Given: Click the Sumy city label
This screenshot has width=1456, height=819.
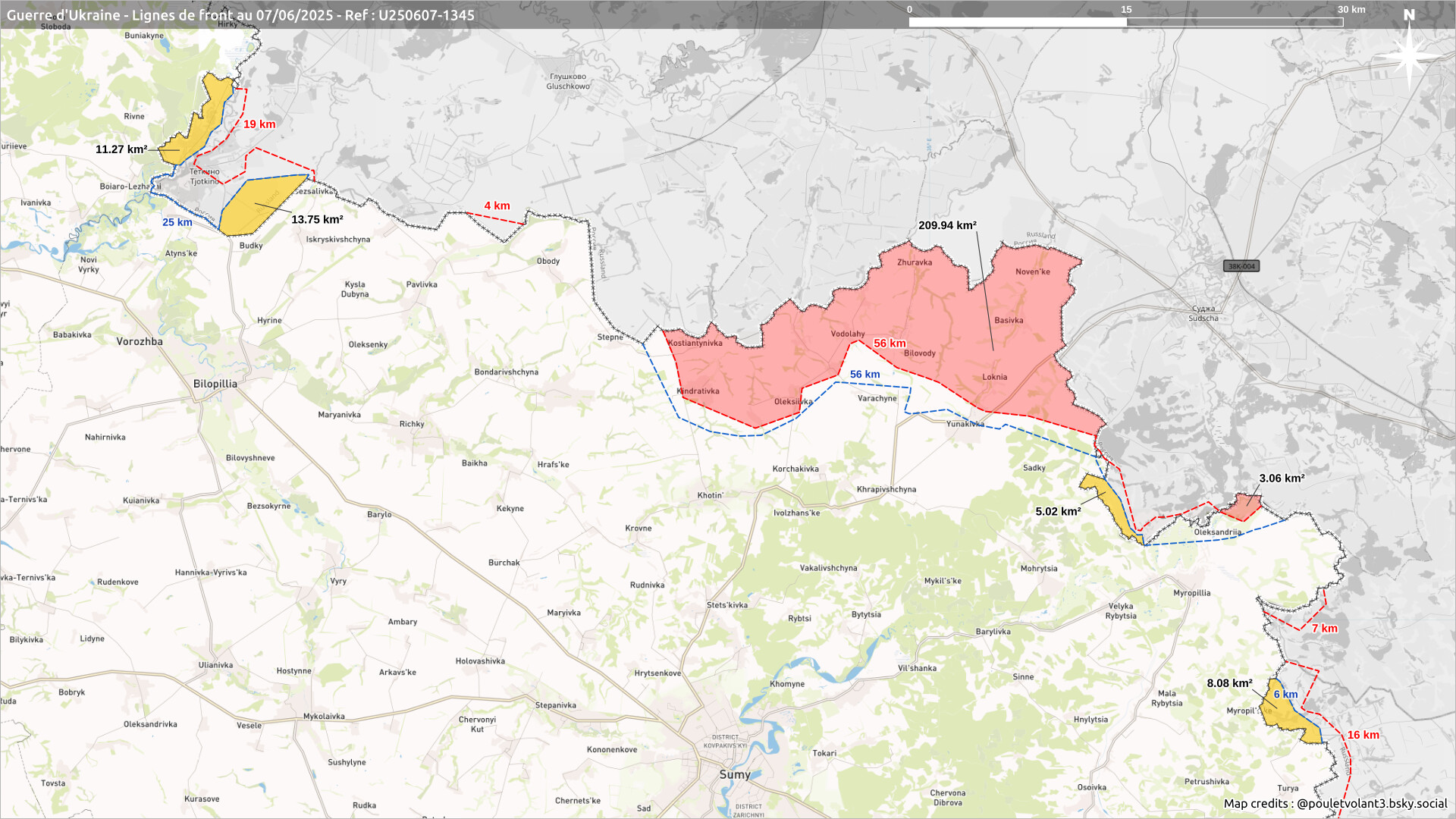Looking at the screenshot, I should pyautogui.click(x=734, y=774).
